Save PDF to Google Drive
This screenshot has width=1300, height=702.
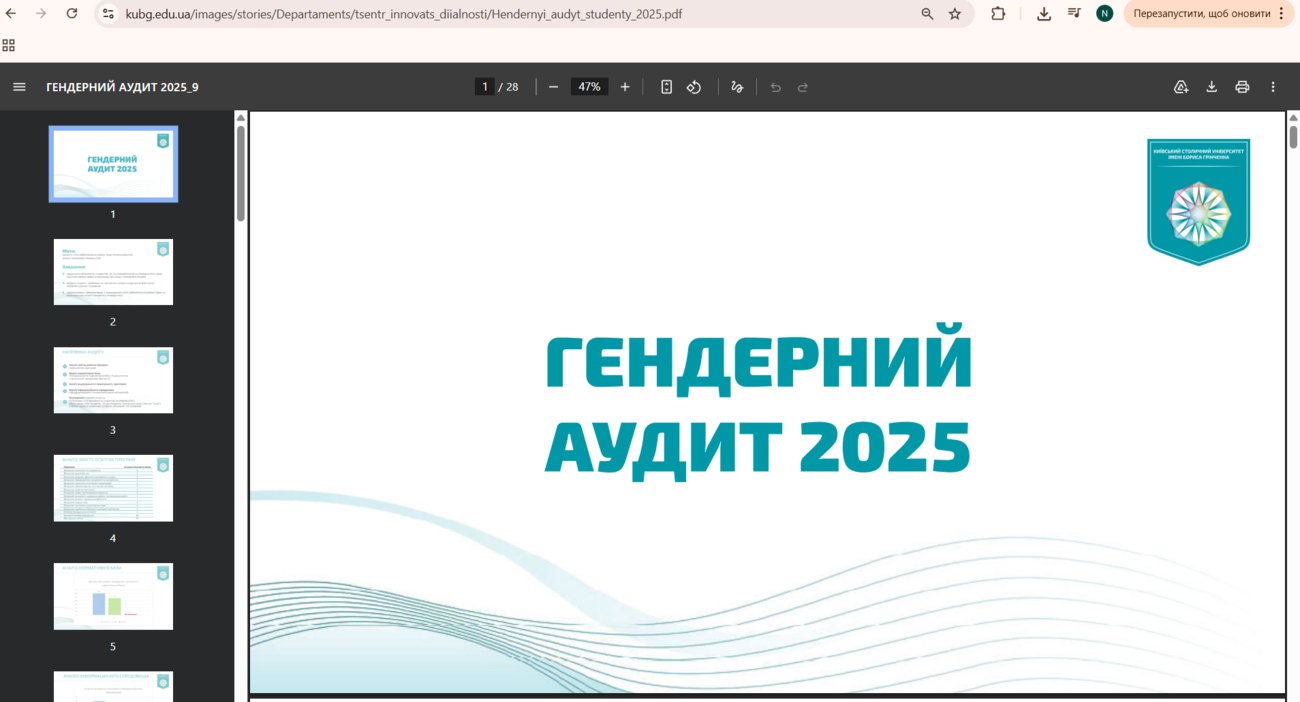pyautogui.click(x=1181, y=87)
